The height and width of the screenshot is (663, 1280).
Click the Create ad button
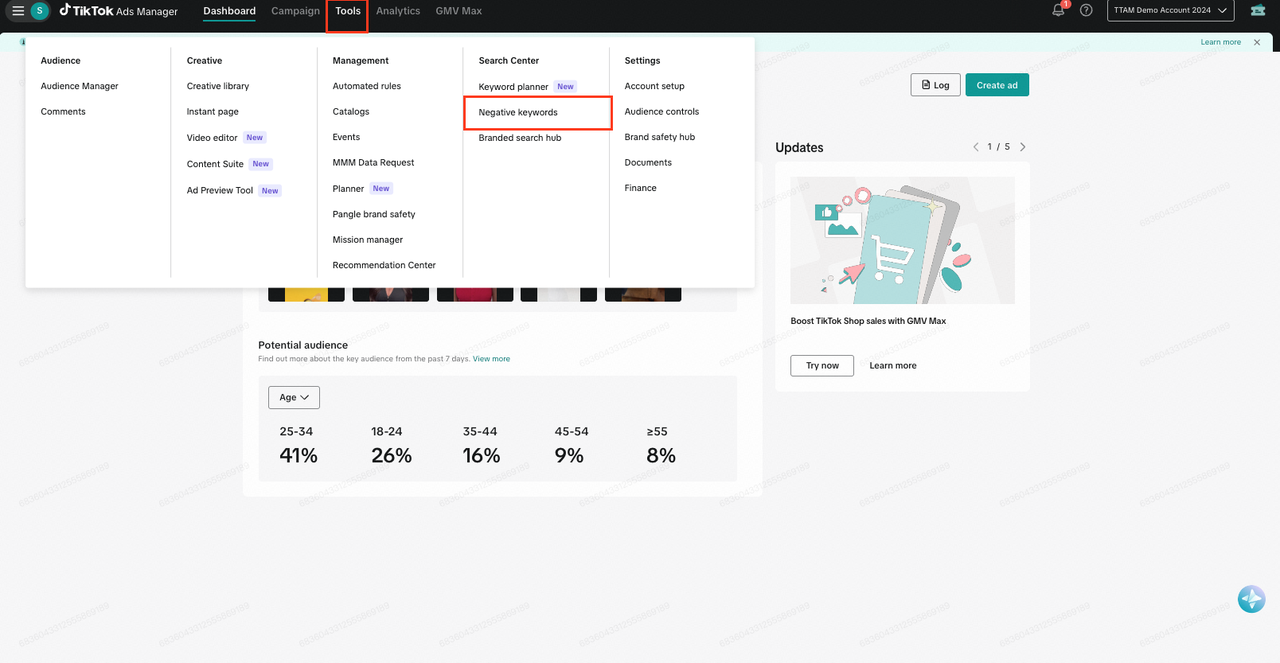point(996,85)
